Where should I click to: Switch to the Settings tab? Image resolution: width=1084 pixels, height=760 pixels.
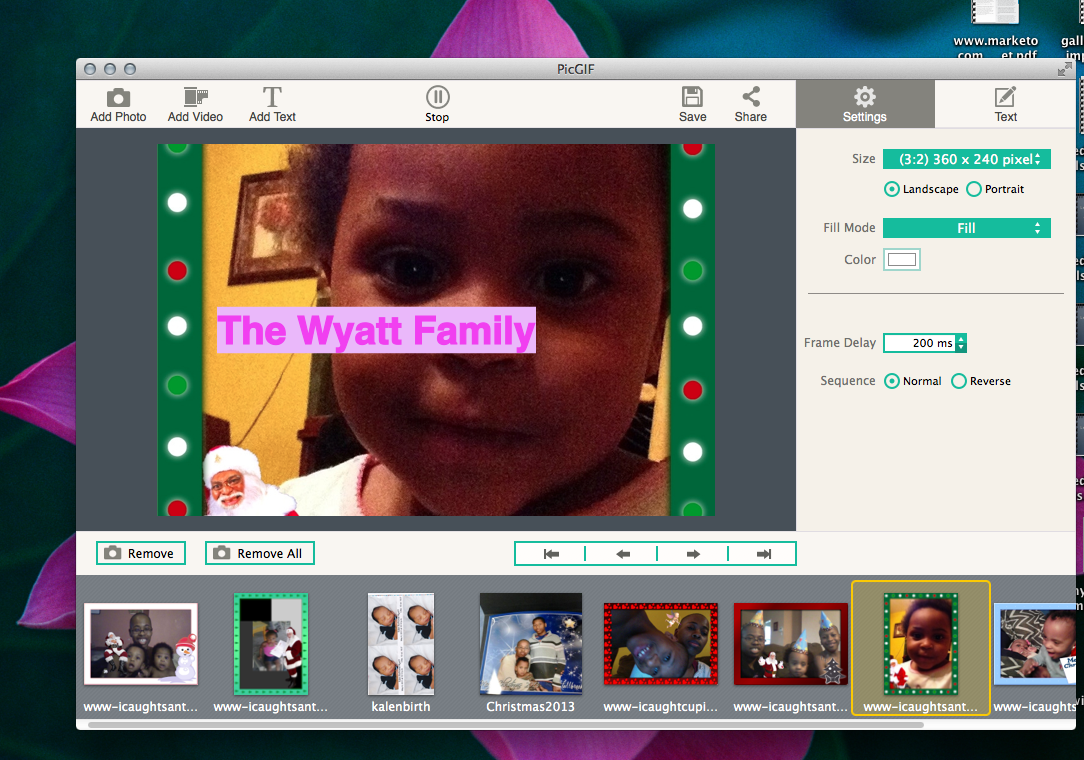(865, 104)
